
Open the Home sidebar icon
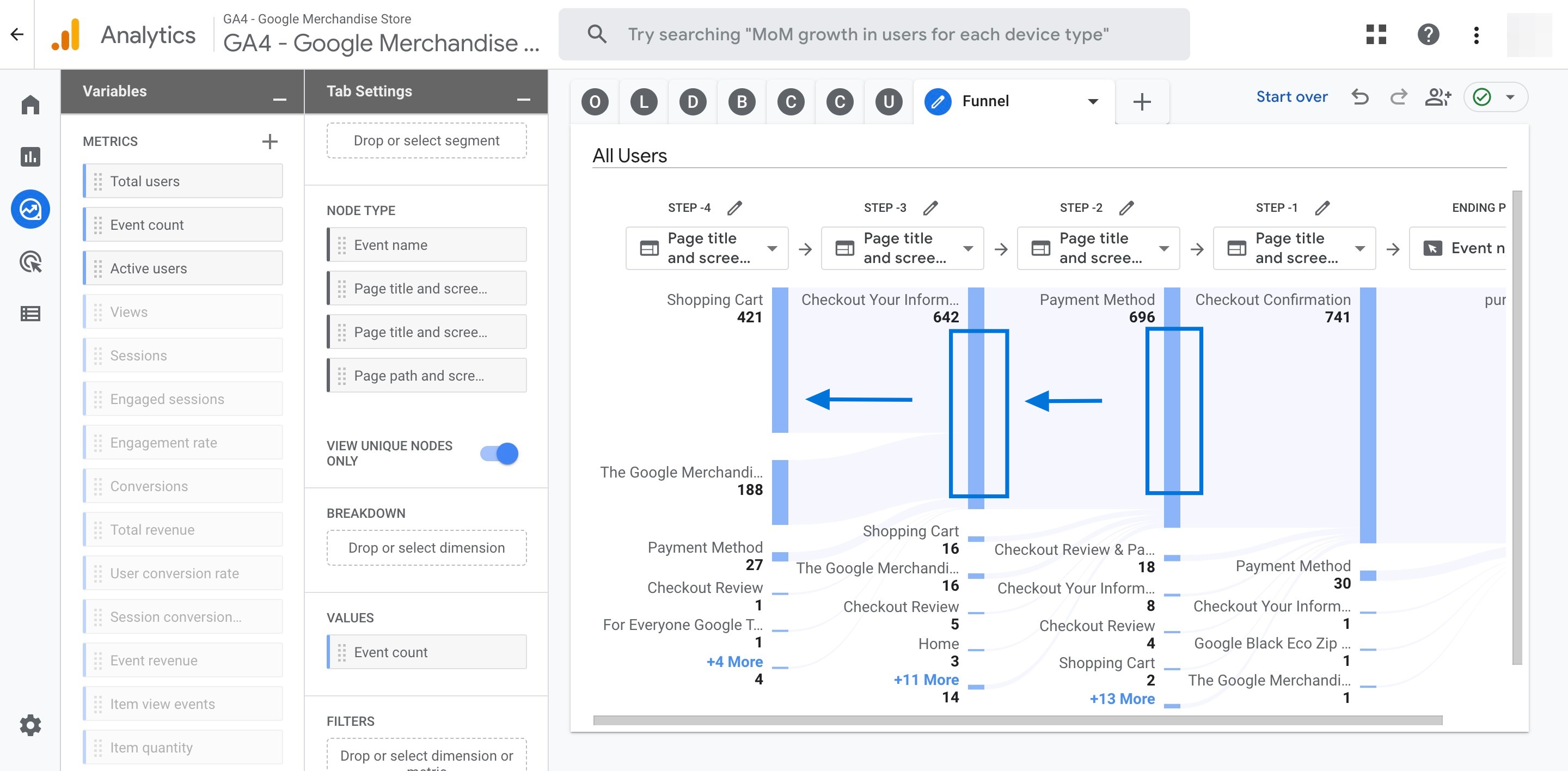(30, 105)
